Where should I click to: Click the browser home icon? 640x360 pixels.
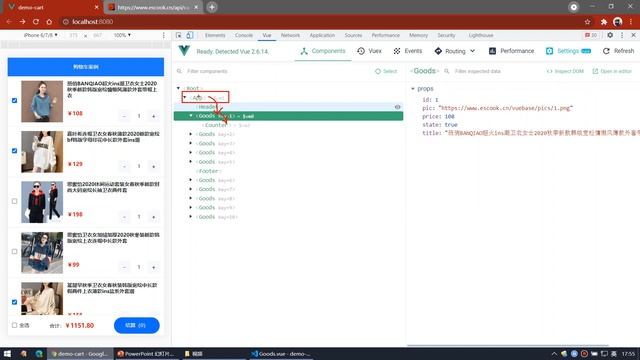click(49, 22)
